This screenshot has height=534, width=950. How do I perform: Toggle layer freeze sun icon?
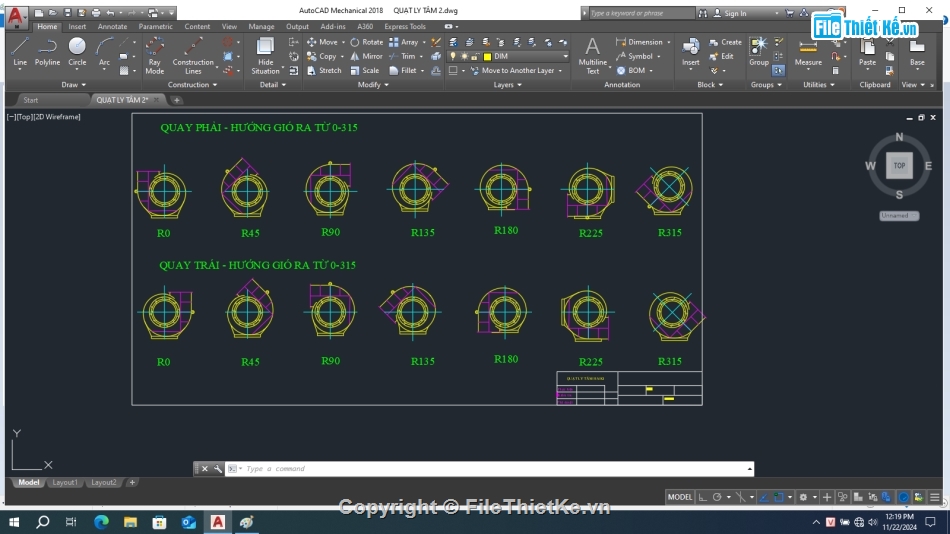464,56
